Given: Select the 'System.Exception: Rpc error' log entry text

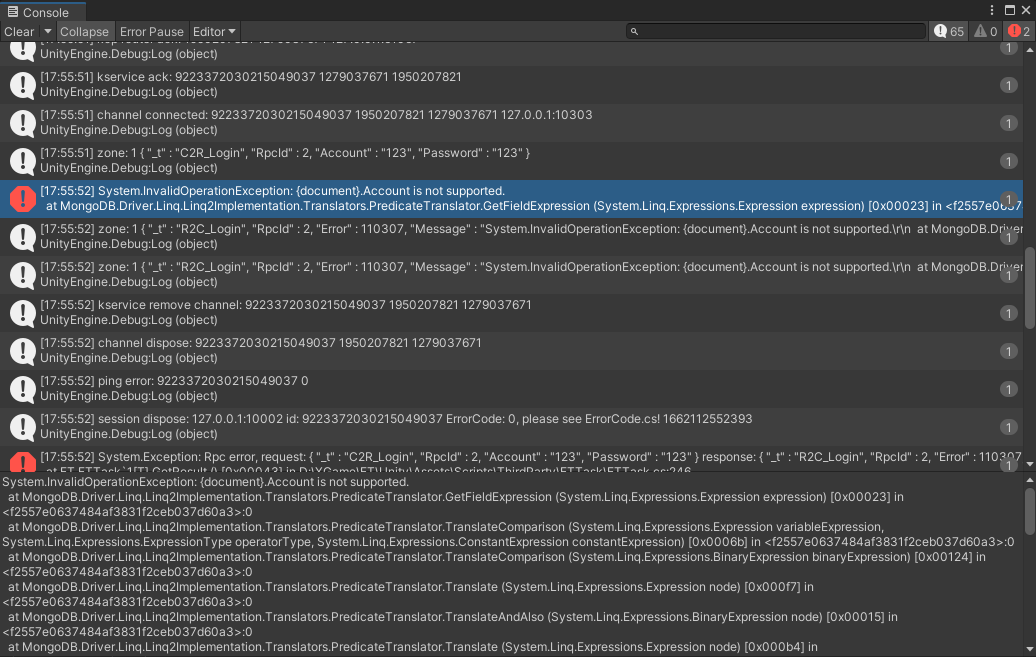Looking at the screenshot, I should 531,457.
